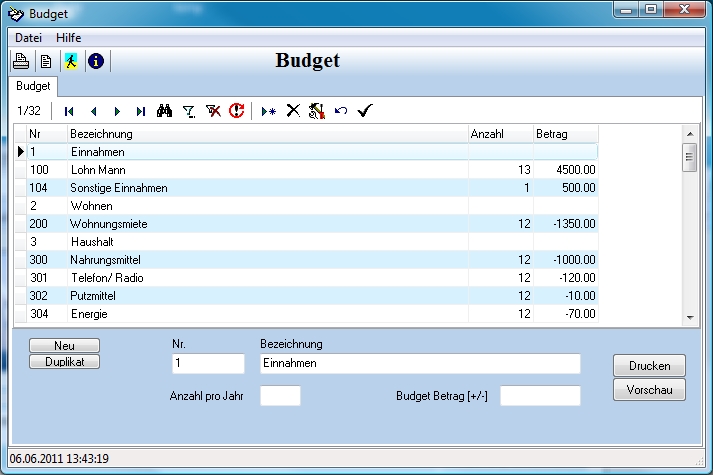Click the 500.00 amount cell
Screen dimensions: 713x475
[x=566, y=188]
